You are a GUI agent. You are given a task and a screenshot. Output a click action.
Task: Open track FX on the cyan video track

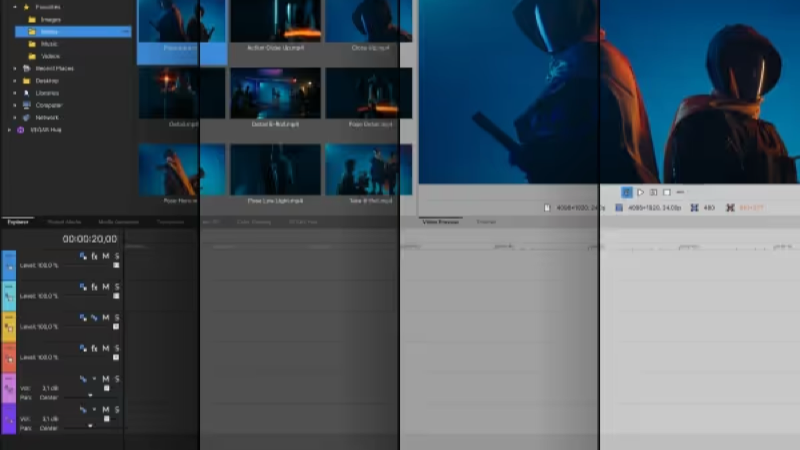pyautogui.click(x=94, y=287)
